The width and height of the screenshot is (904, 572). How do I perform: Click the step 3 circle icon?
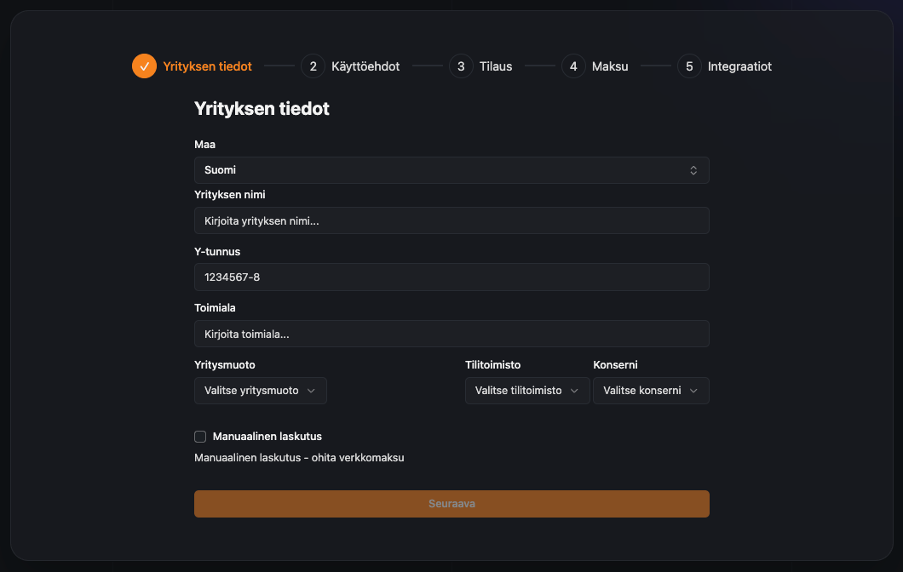click(x=461, y=66)
